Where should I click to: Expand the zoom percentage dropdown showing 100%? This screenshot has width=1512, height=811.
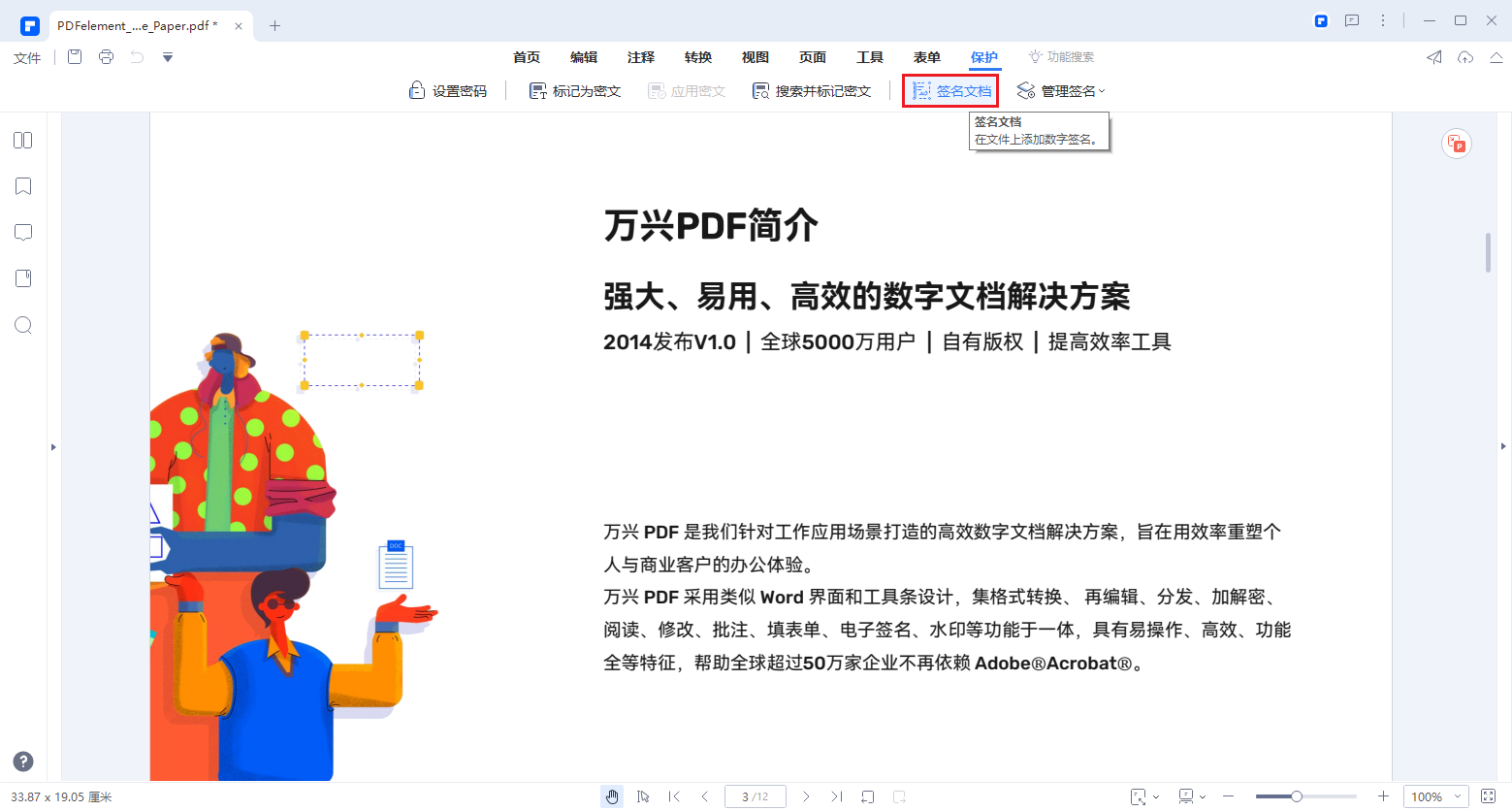pos(1435,795)
